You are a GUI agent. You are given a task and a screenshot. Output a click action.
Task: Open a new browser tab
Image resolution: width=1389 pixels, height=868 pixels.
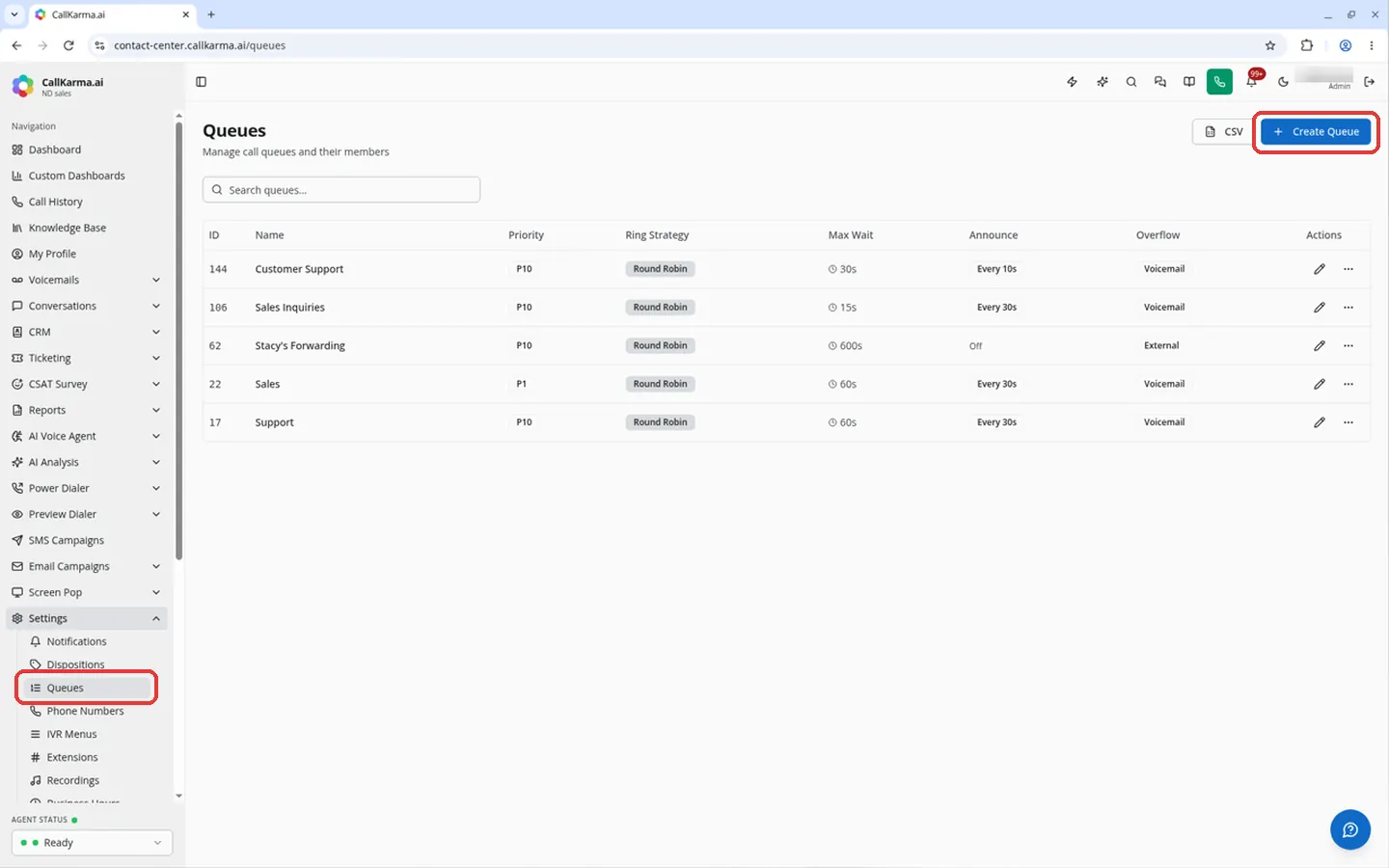(x=211, y=14)
